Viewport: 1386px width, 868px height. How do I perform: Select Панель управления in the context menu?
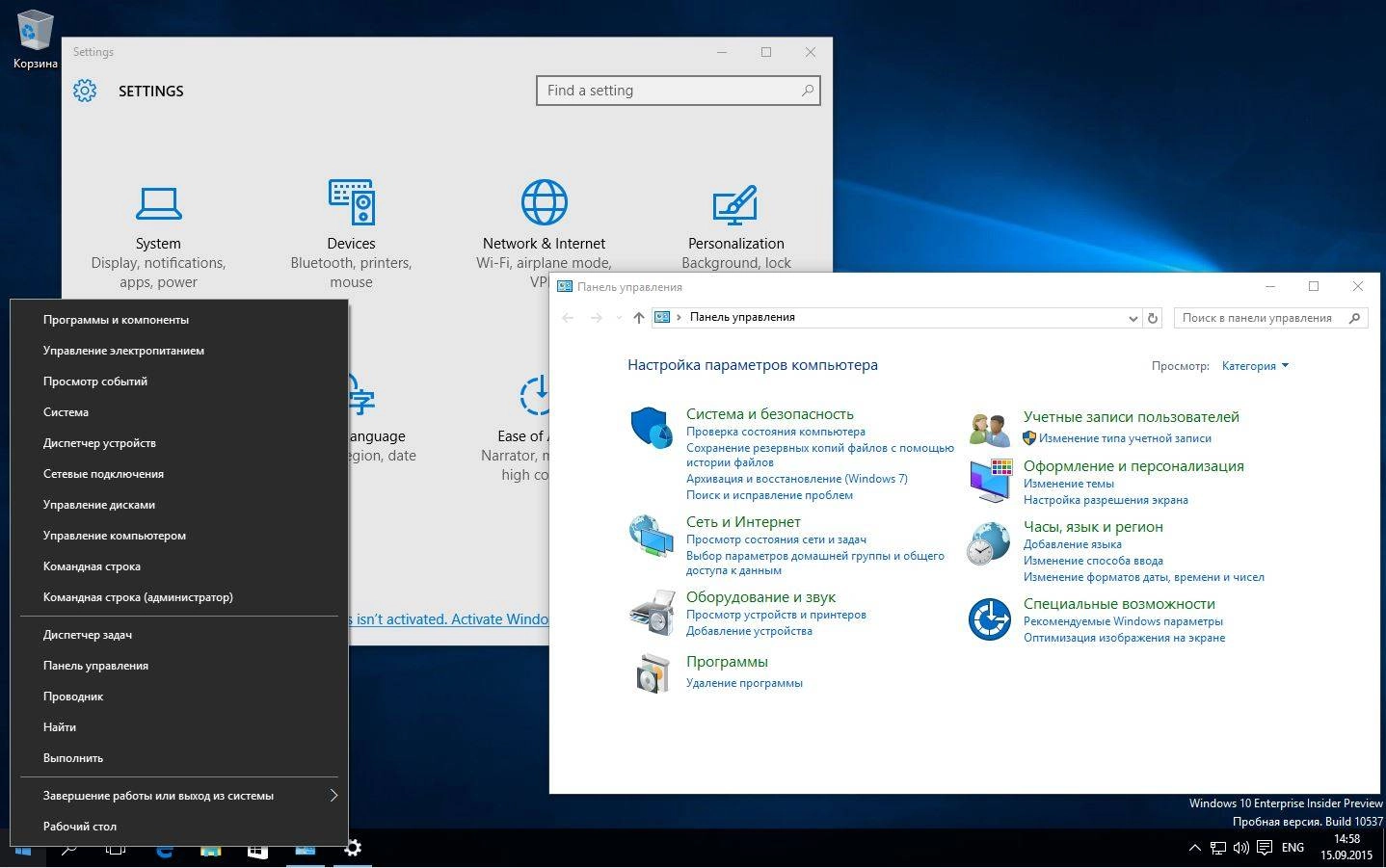[178, 666]
